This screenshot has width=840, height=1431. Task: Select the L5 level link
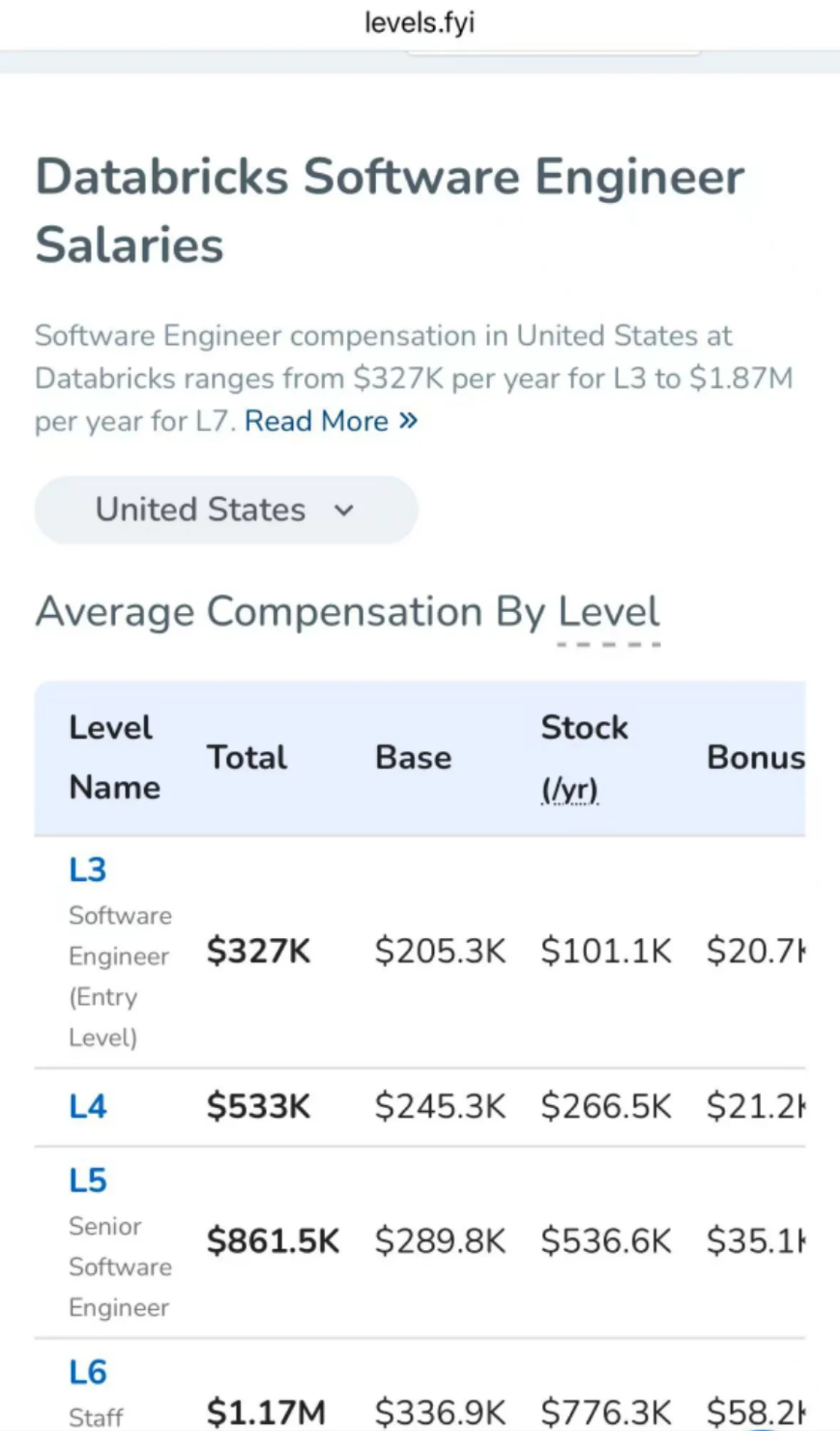click(x=88, y=1181)
